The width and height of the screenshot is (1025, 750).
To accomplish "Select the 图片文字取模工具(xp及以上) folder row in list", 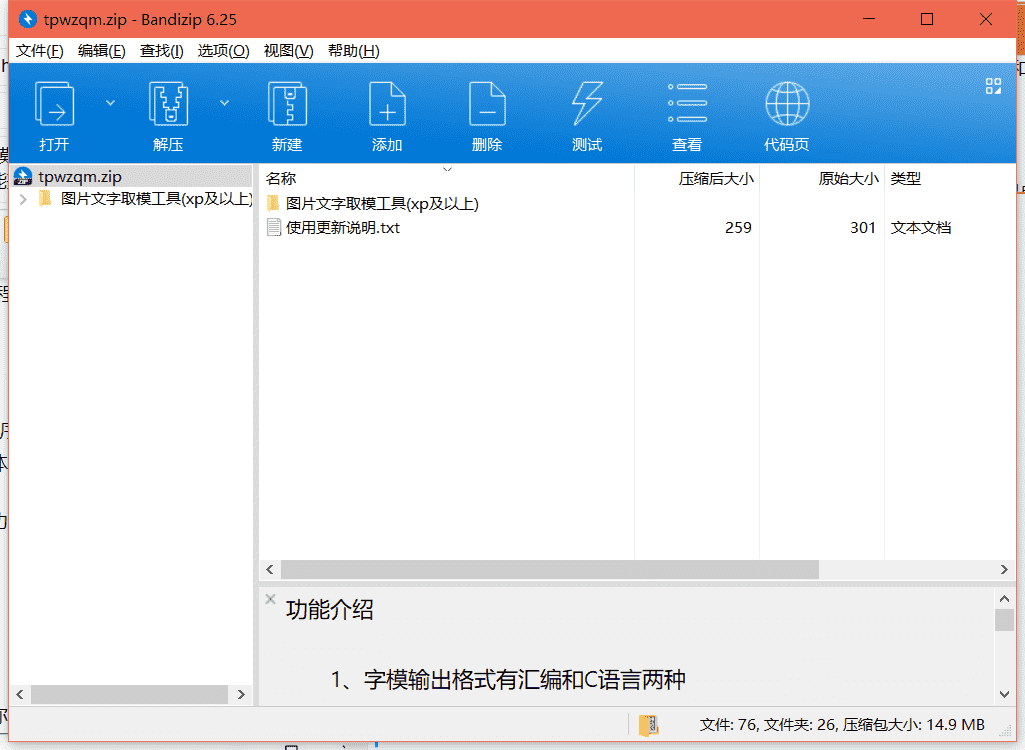I will (382, 203).
